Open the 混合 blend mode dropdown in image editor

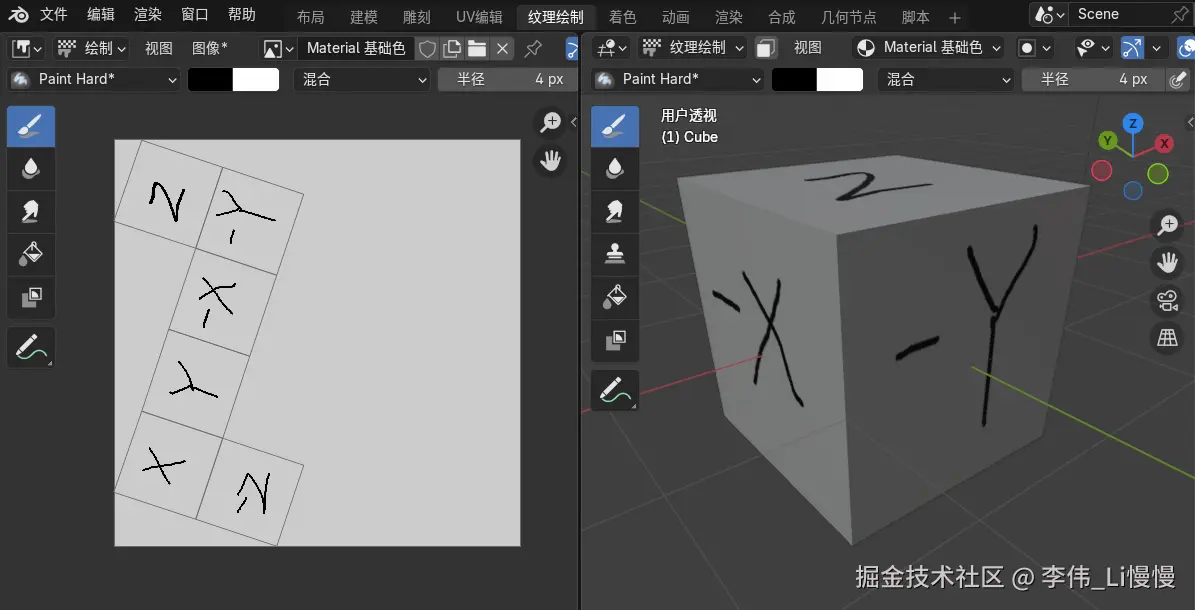[361, 79]
